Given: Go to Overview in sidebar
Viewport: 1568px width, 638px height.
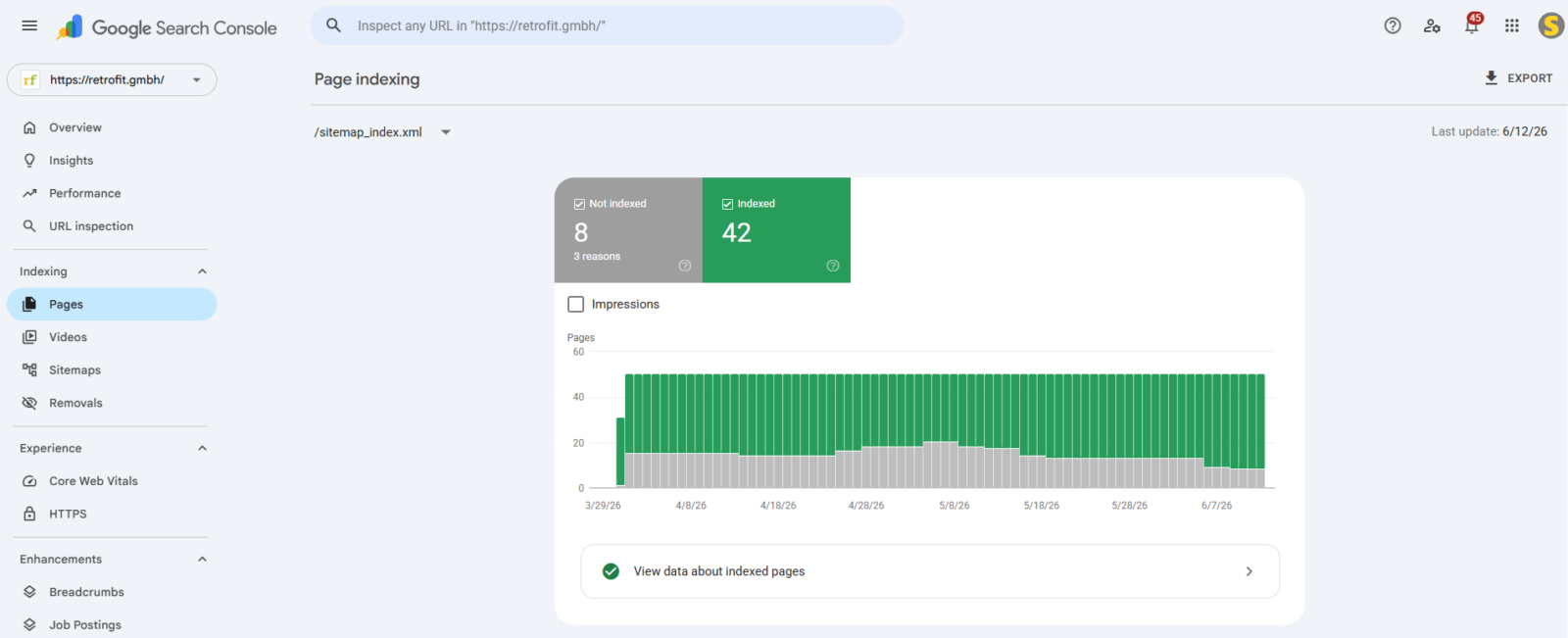Looking at the screenshot, I should (112, 127).
